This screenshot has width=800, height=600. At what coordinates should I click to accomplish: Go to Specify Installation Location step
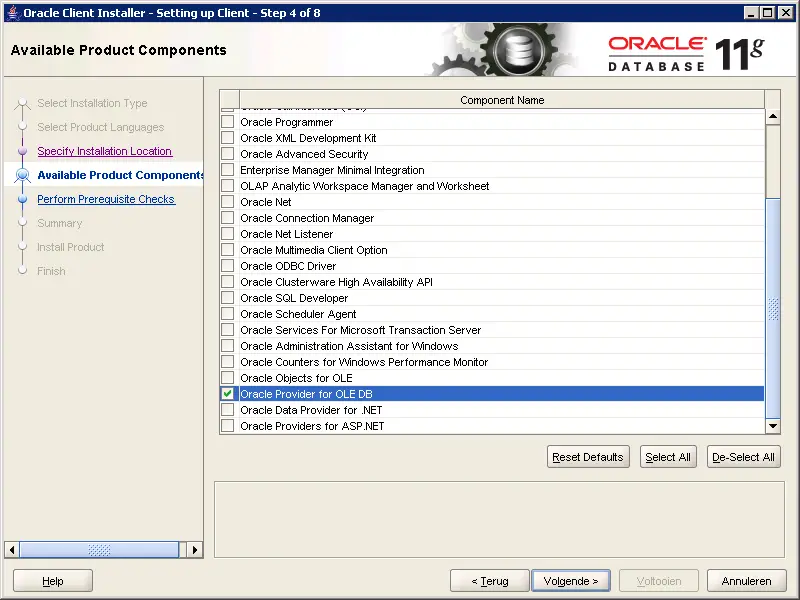tap(105, 151)
